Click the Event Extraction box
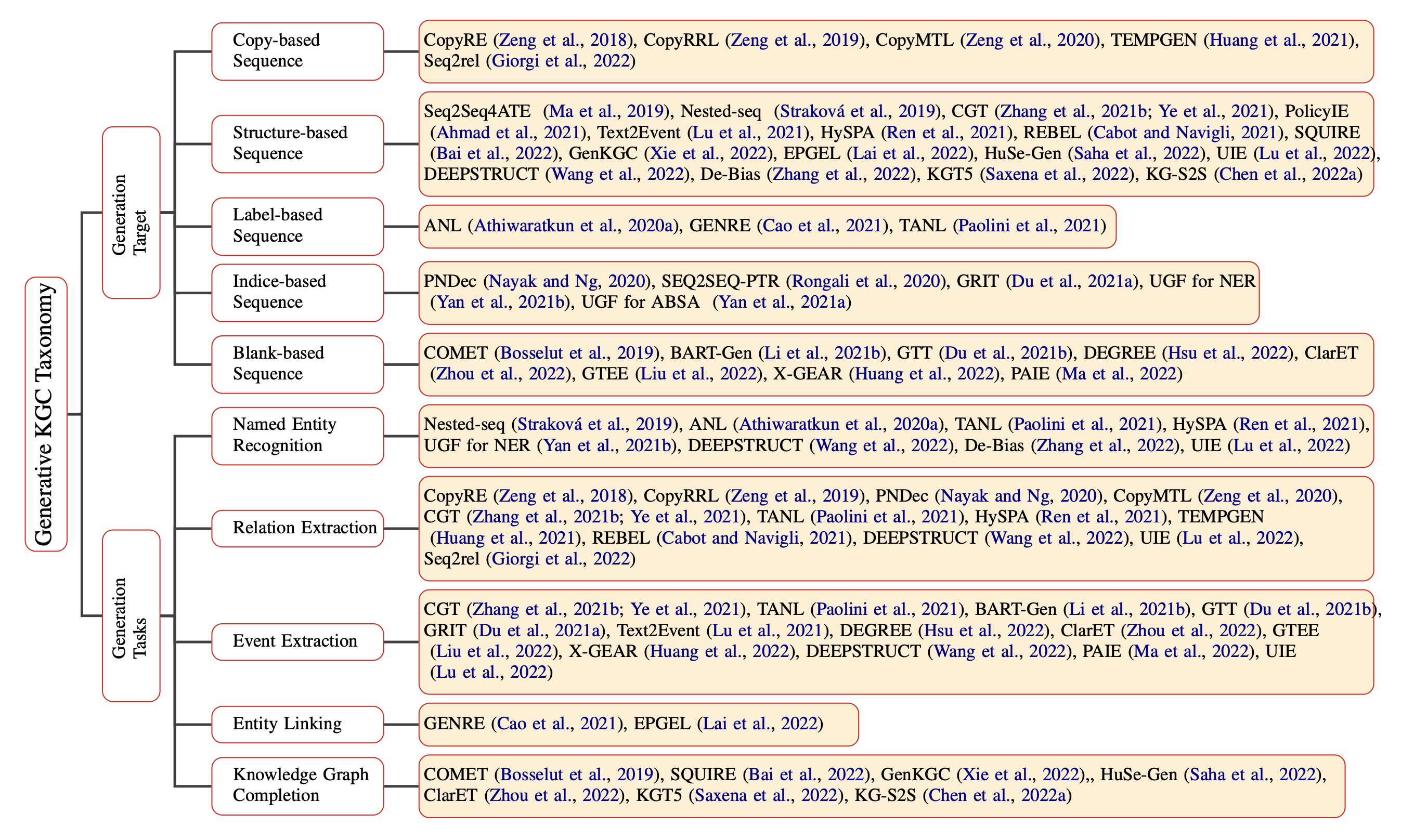The image size is (1401, 840). (x=297, y=642)
